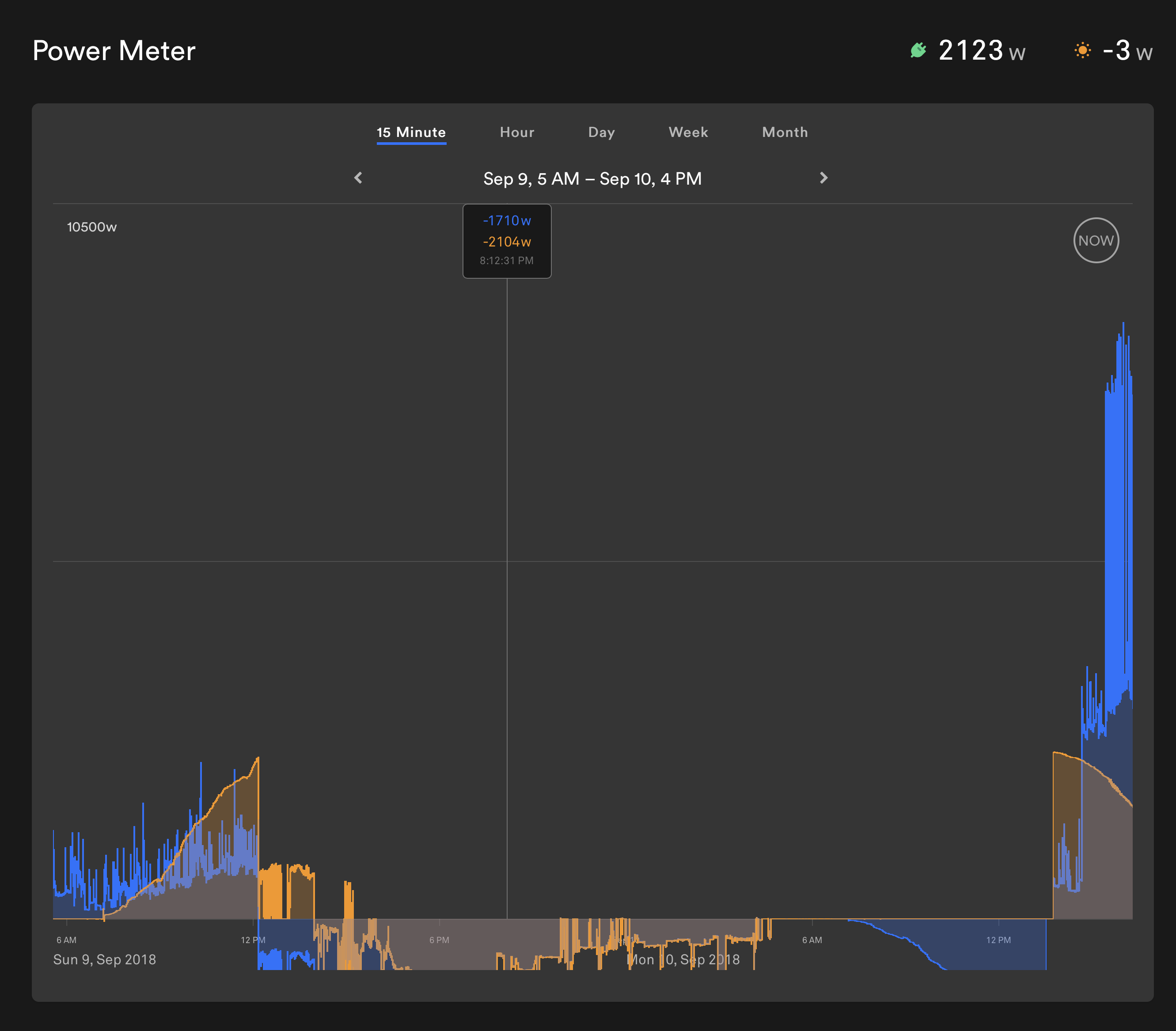Click the Sun 9, Sep 2018 date label
Viewport: 1176px width, 1031px height.
click(105, 959)
